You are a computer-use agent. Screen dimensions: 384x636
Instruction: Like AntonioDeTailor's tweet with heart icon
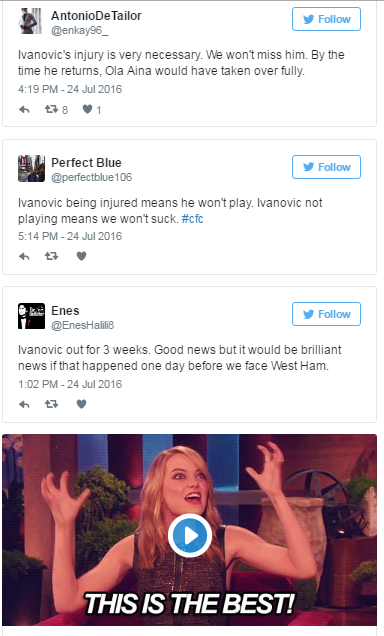pos(87,109)
